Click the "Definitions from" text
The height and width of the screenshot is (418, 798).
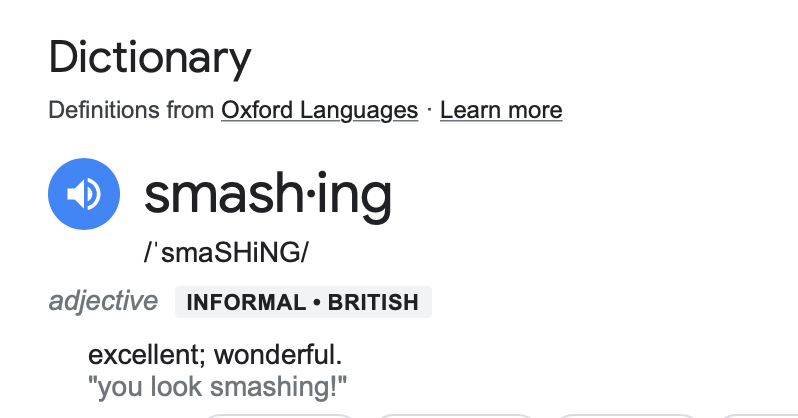click(131, 110)
